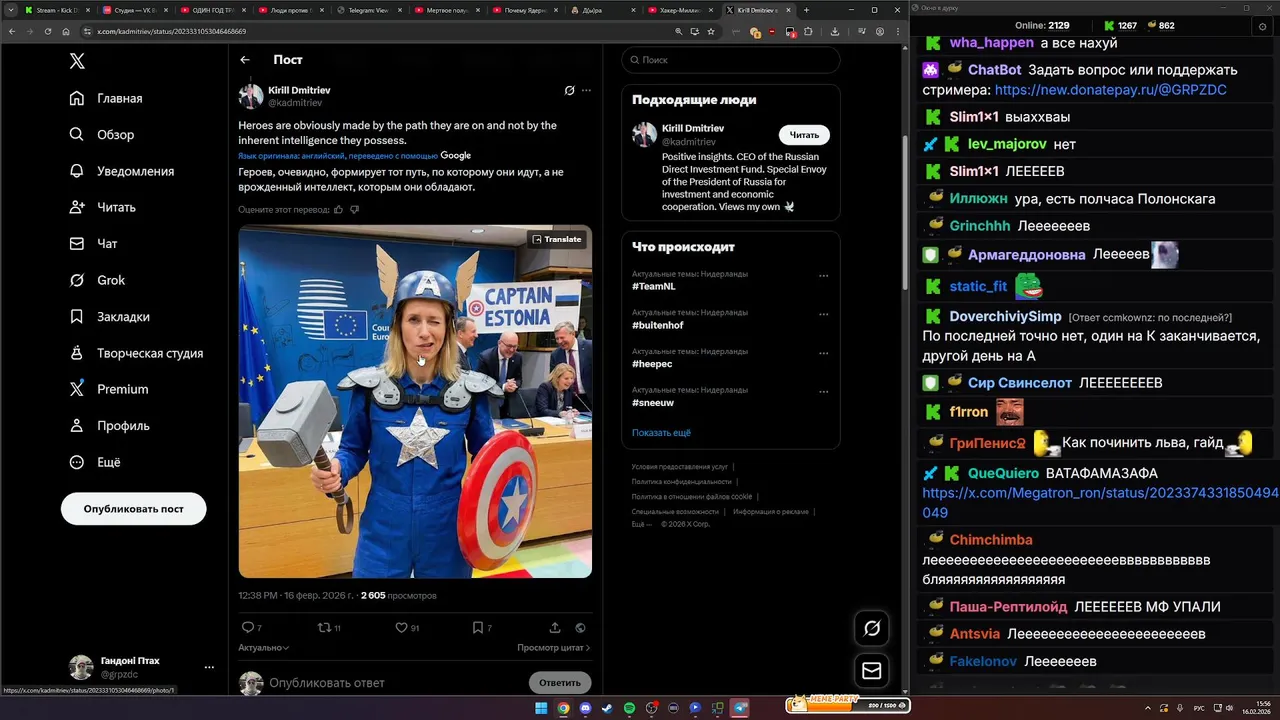1280x720 pixels.
Task: Open Условия предоставления услуг link
Action: 679,467
